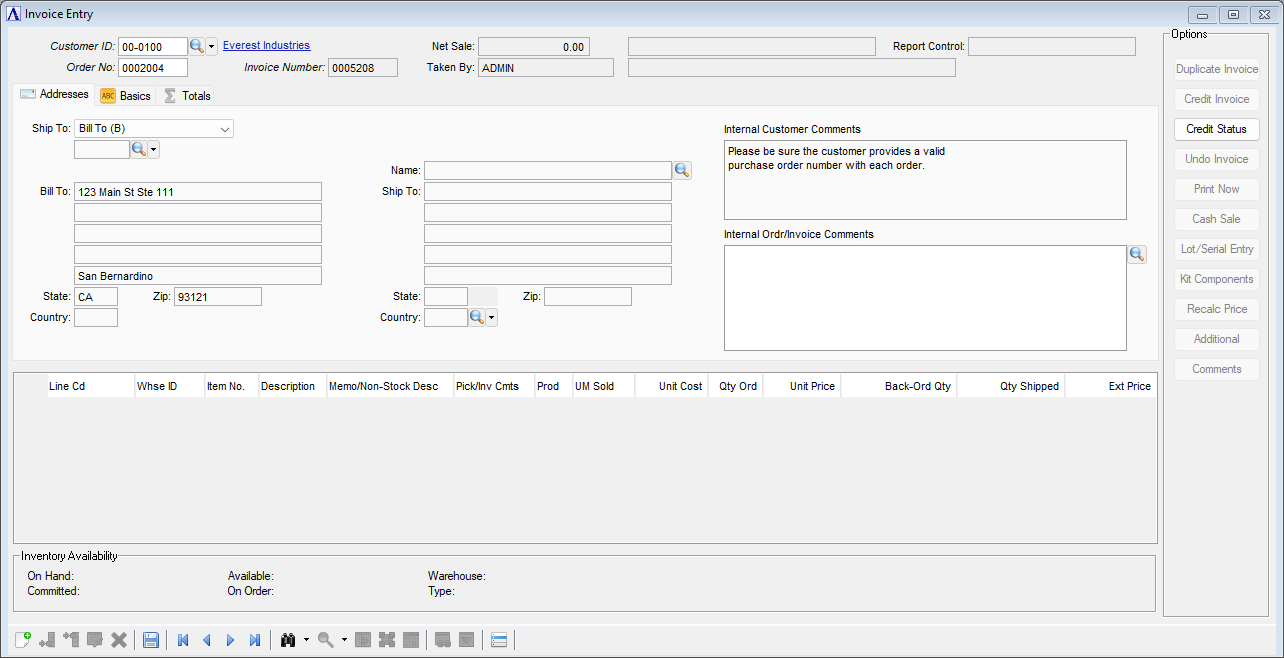
Task: Click the binoculars find icon
Action: pyautogui.click(x=288, y=640)
